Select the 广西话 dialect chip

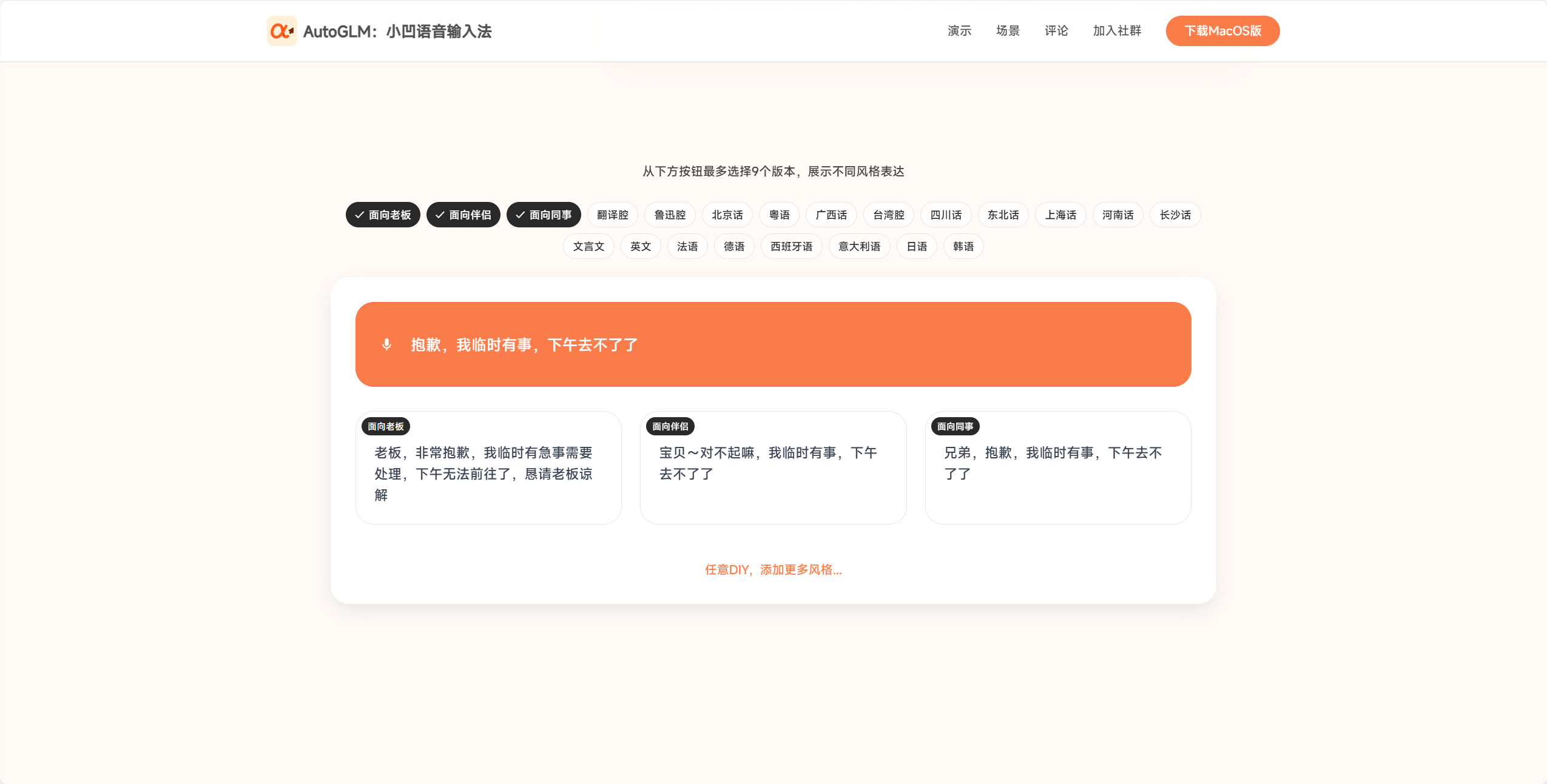pyautogui.click(x=831, y=215)
